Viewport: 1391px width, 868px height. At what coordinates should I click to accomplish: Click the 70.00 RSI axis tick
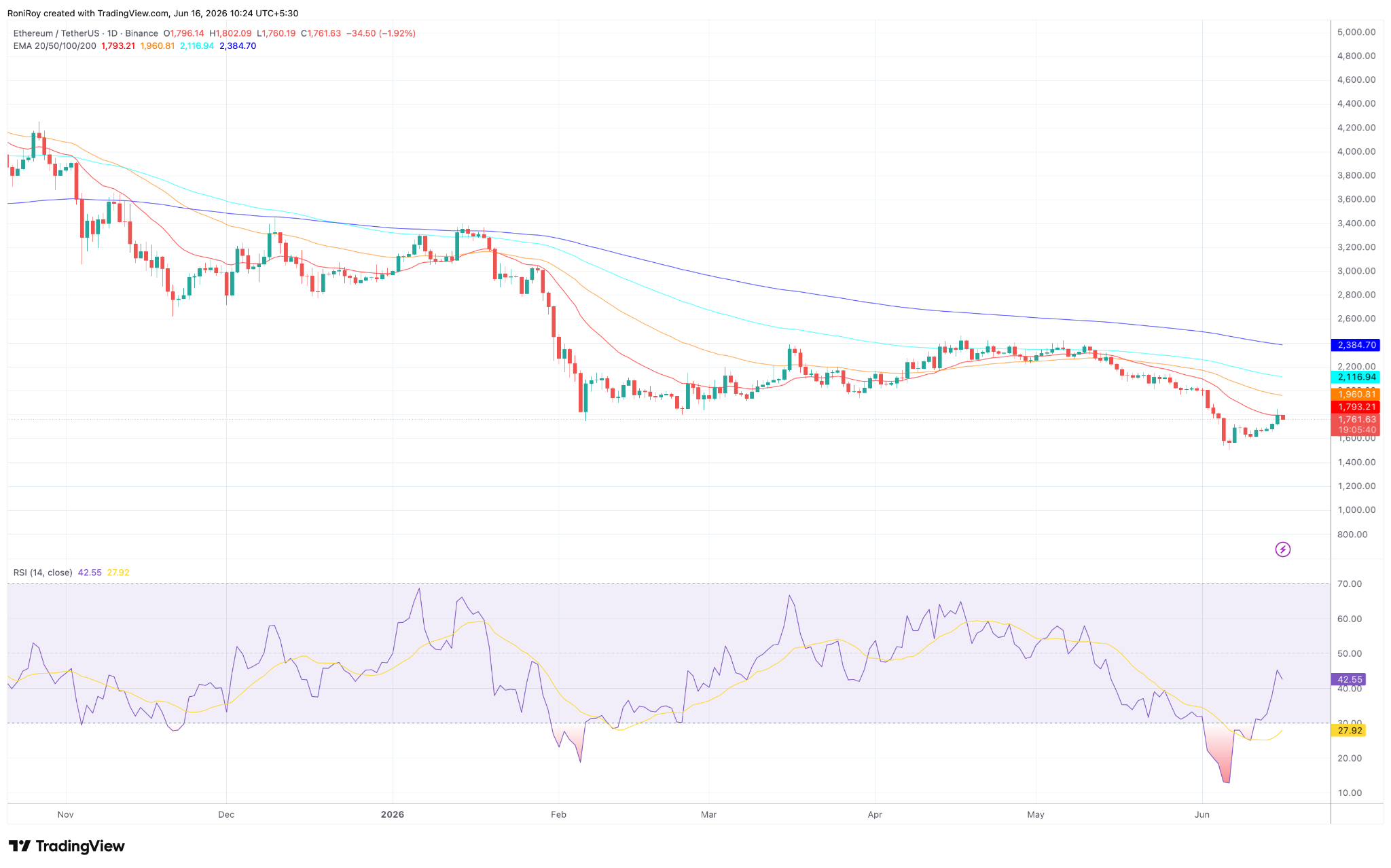[x=1349, y=584]
